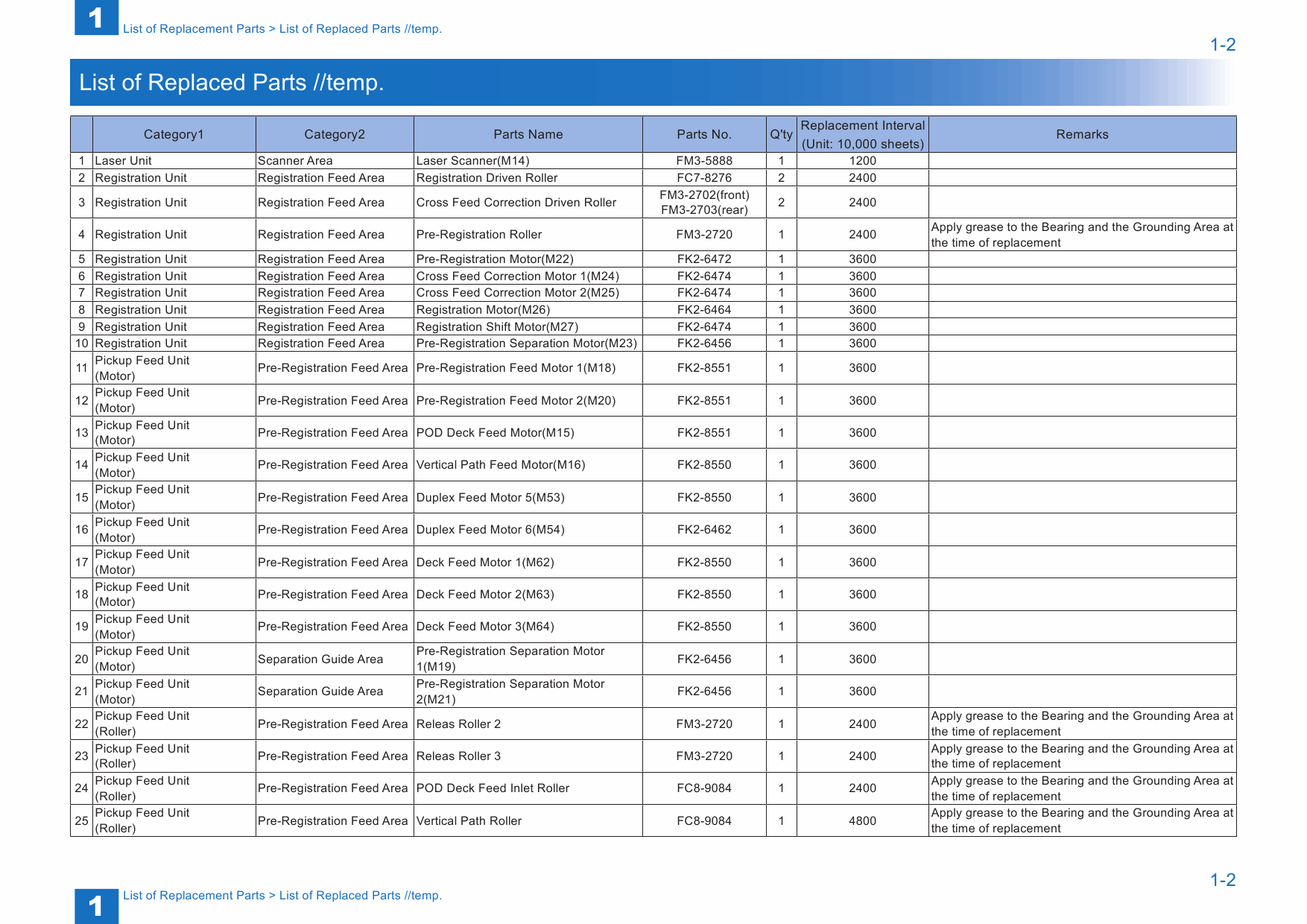Select the page title 'List of Replaced Parts //temp.'
Viewport: 1307px width, 924px height.
(232, 82)
